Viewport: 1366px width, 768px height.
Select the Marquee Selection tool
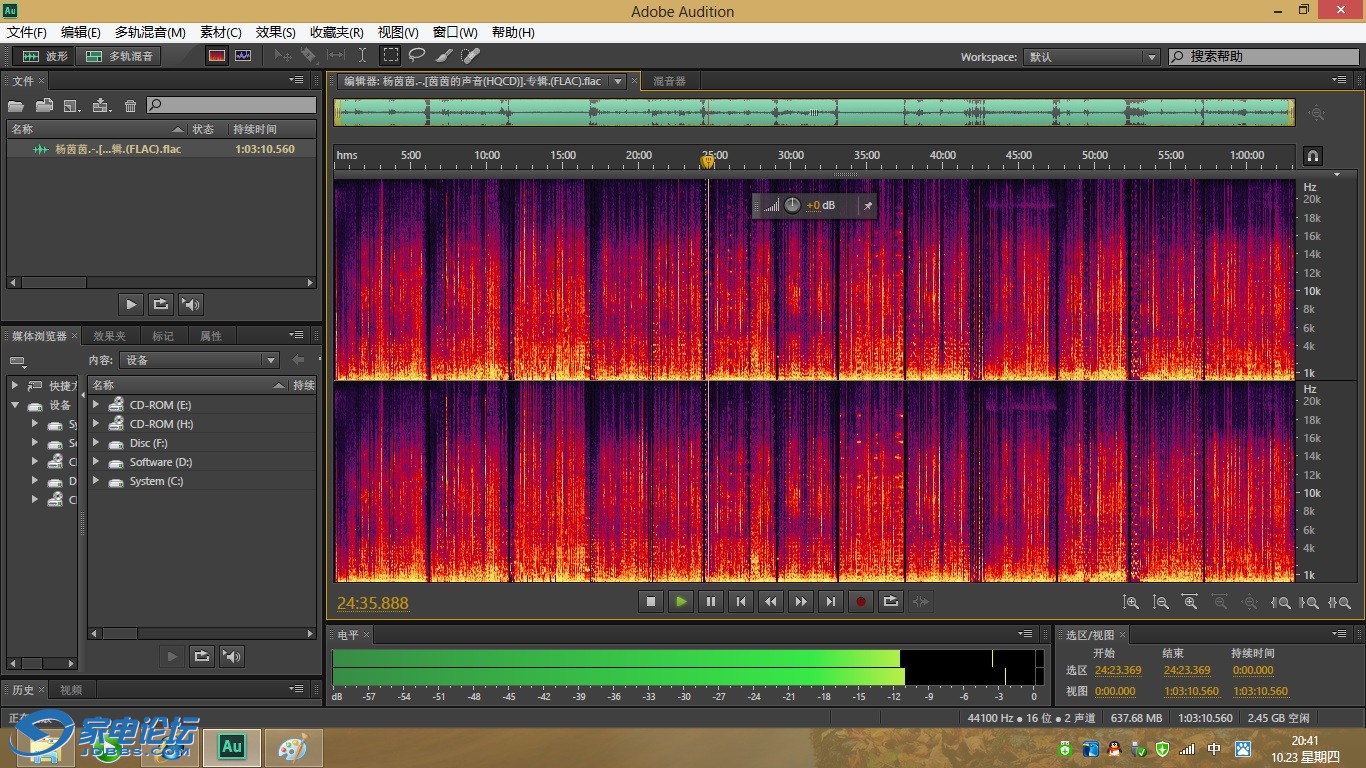(391, 56)
